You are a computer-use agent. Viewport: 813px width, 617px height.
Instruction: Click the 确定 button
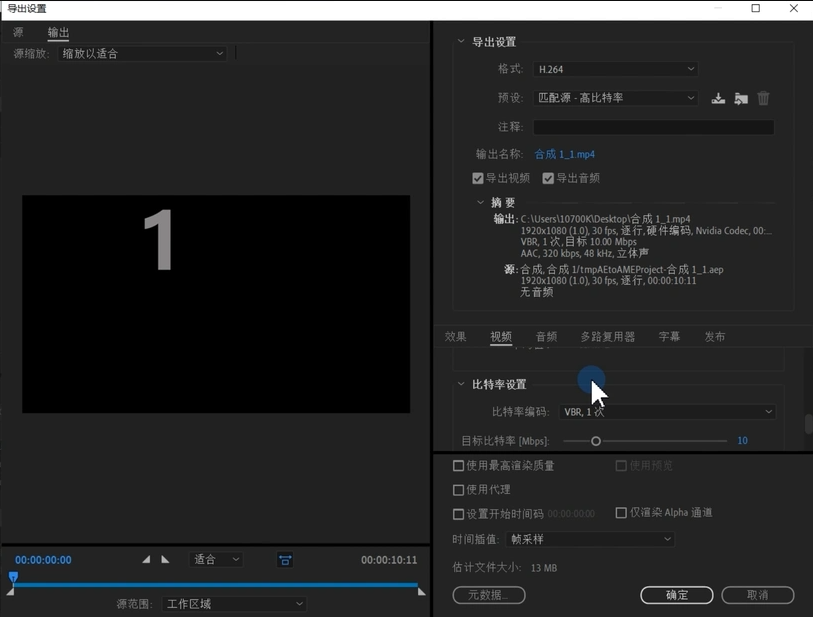677,595
